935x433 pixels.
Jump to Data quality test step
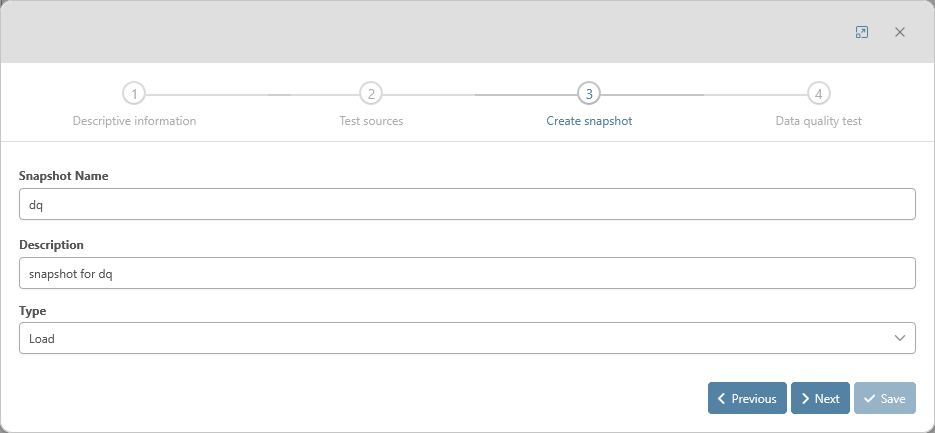818,121
